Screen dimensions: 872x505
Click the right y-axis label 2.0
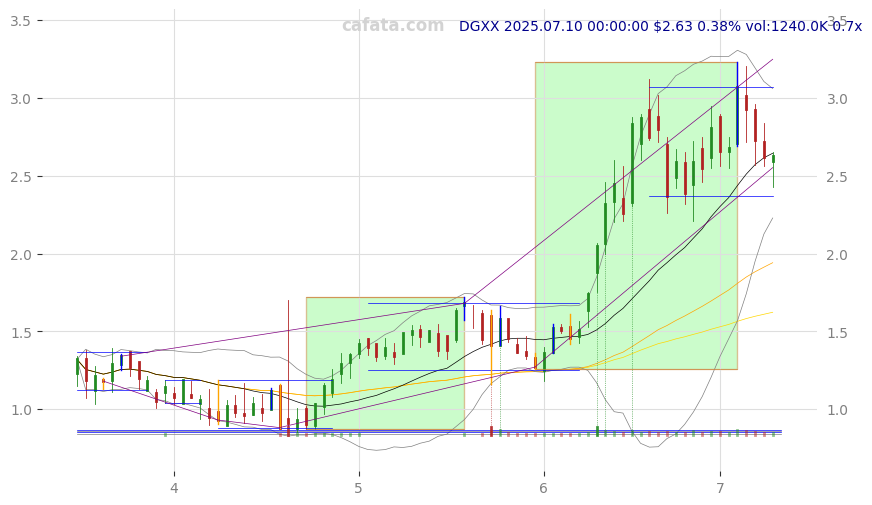(837, 255)
